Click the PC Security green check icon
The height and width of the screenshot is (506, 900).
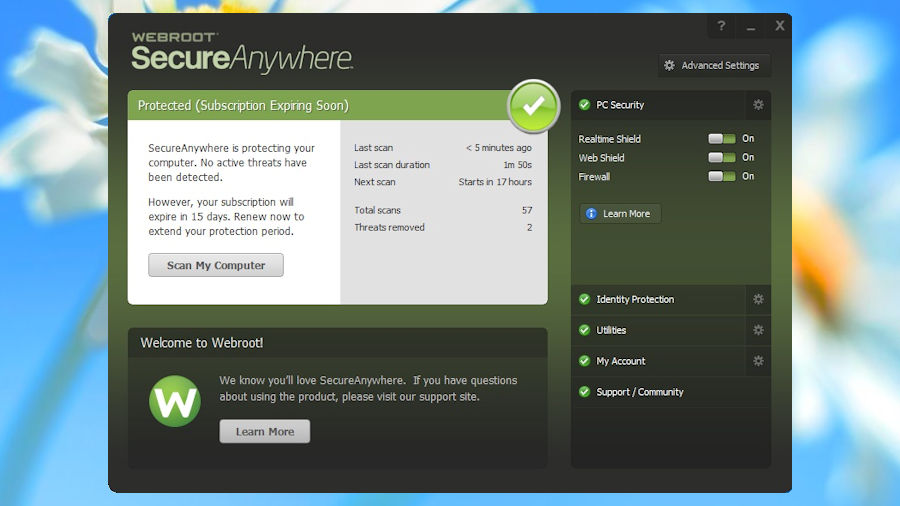[584, 105]
